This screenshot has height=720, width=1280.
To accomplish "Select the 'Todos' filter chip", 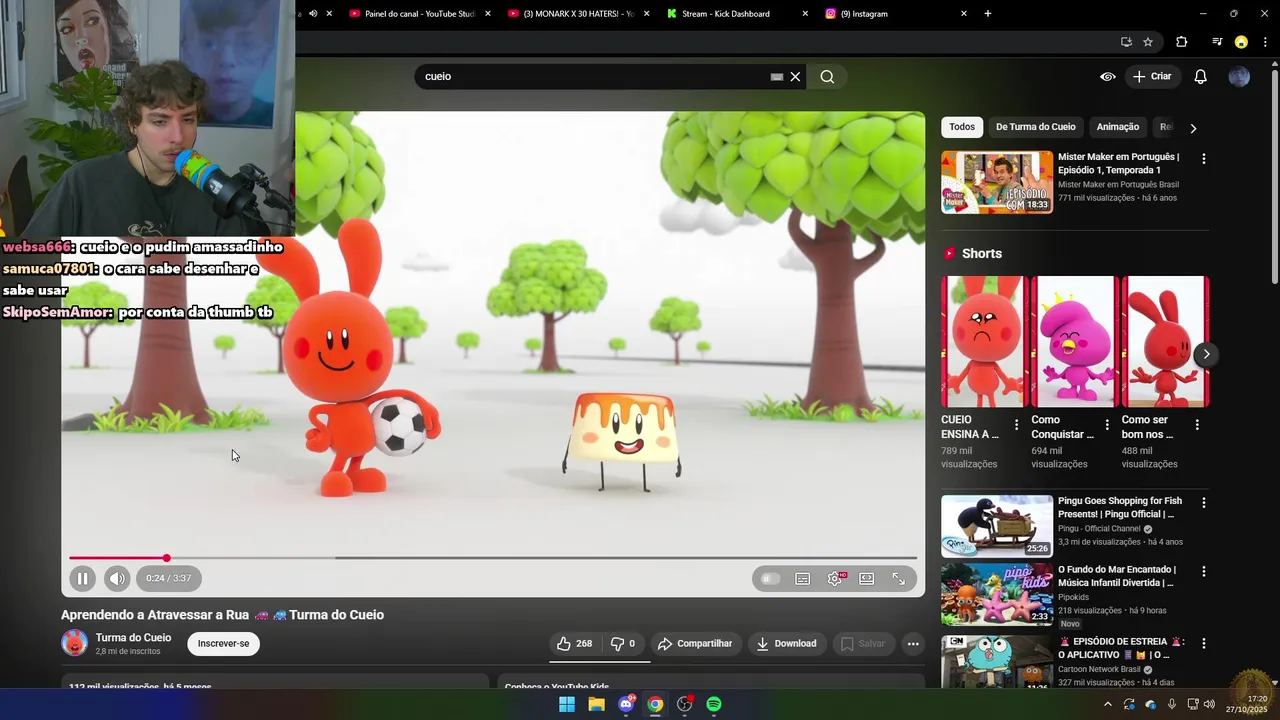I will 962,127.
